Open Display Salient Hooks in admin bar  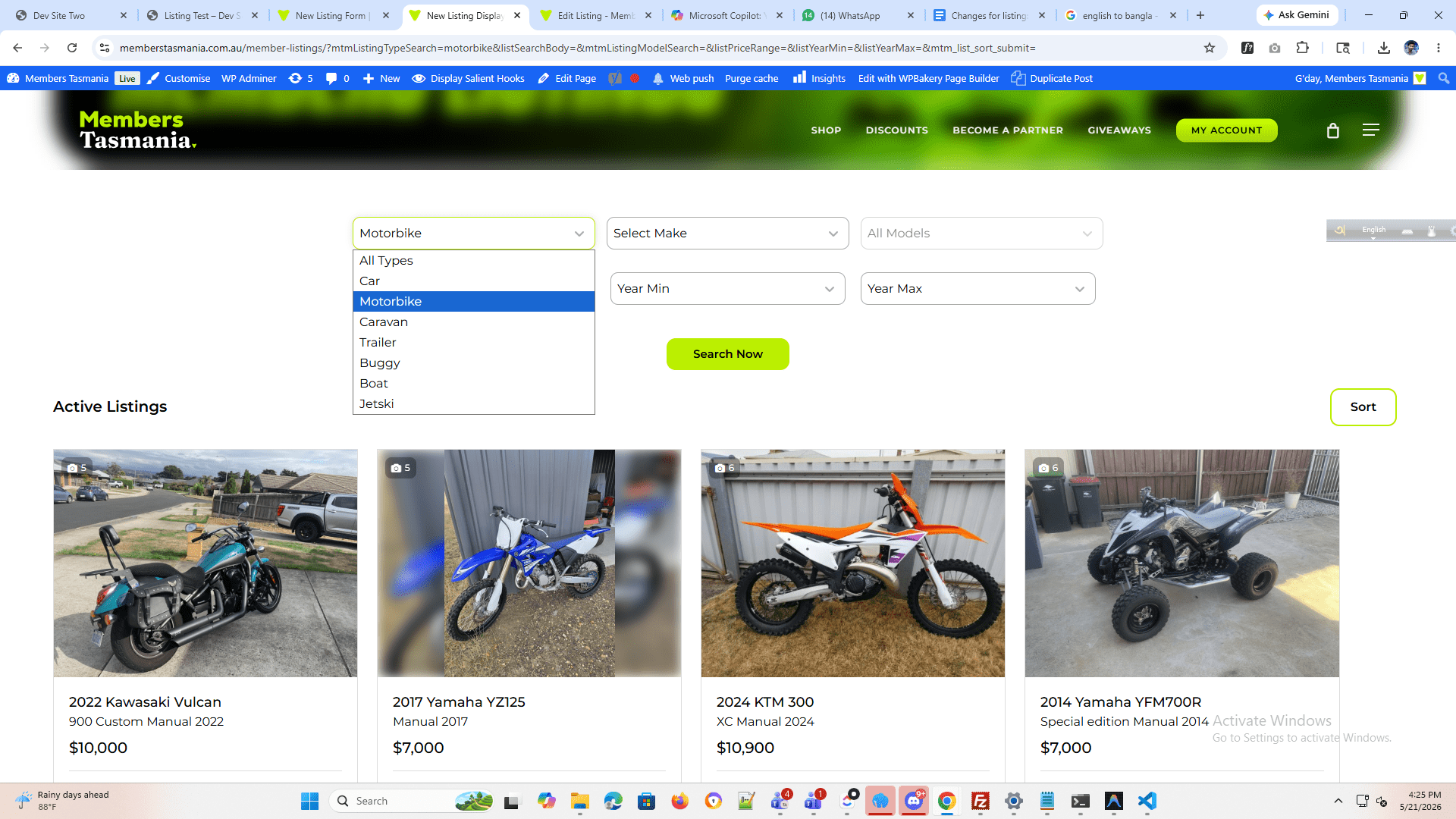(x=468, y=78)
